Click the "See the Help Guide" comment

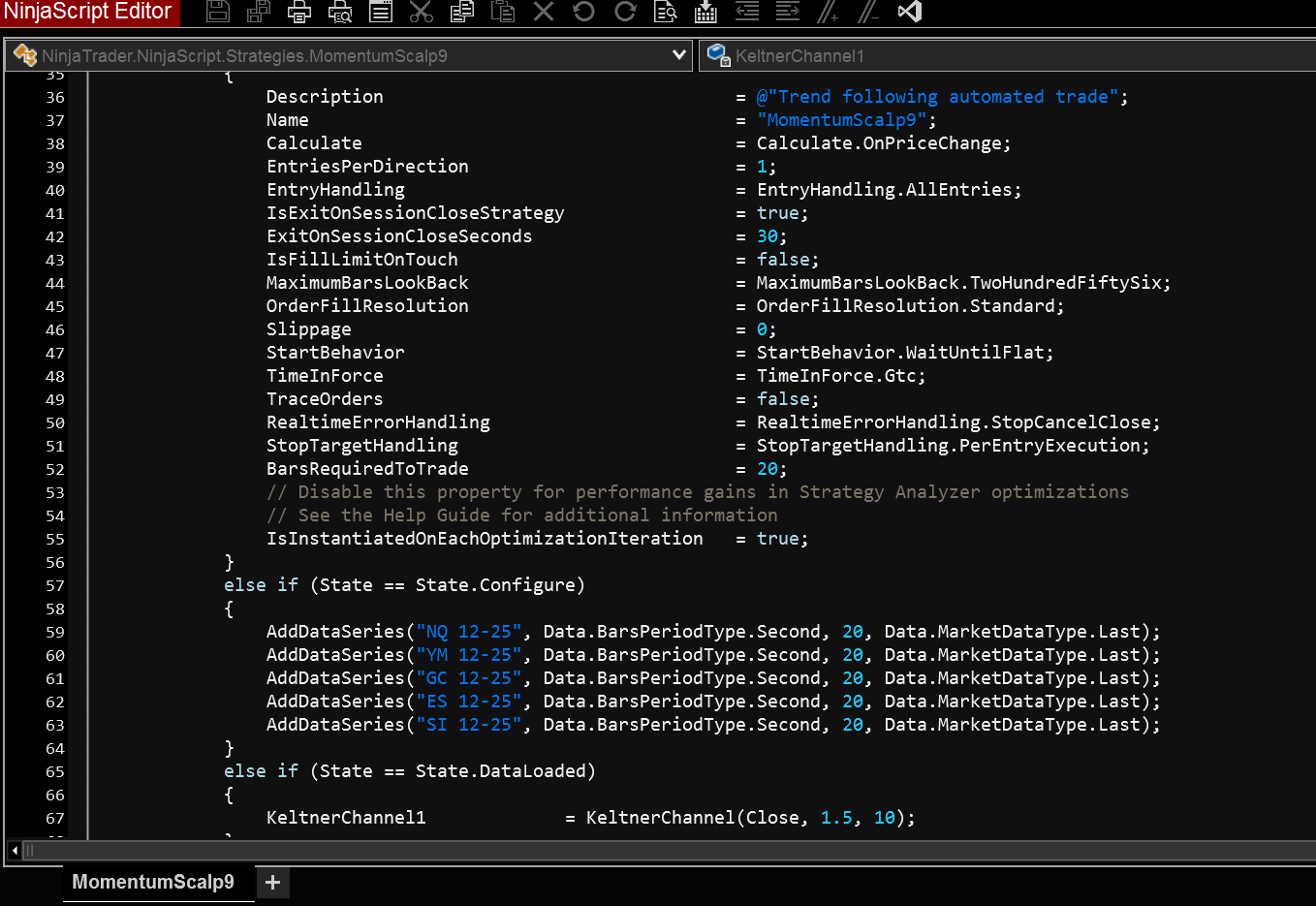(x=522, y=515)
